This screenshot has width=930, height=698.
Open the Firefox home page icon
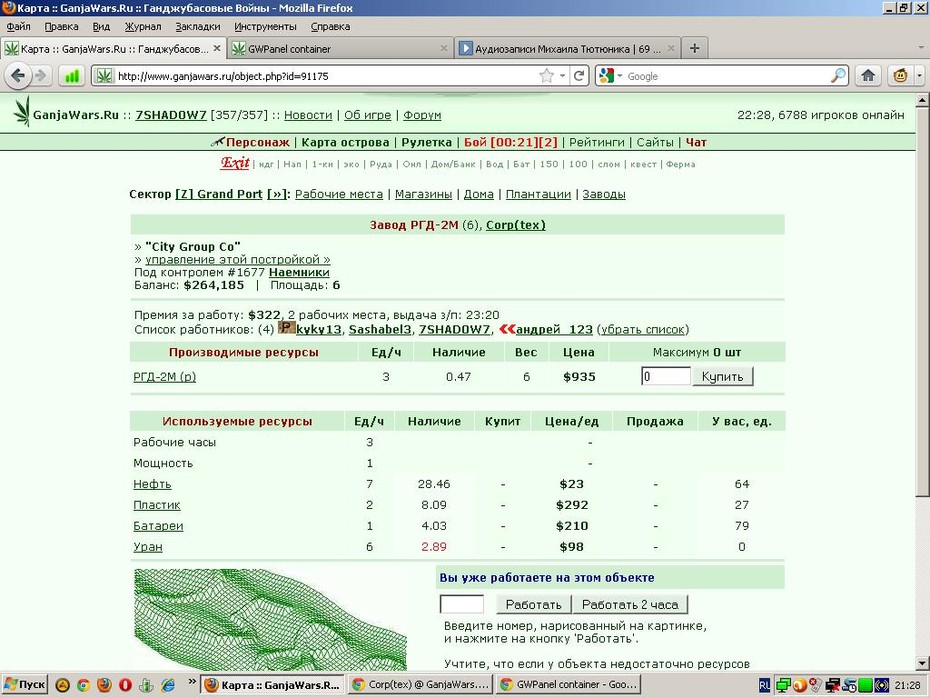click(x=868, y=76)
